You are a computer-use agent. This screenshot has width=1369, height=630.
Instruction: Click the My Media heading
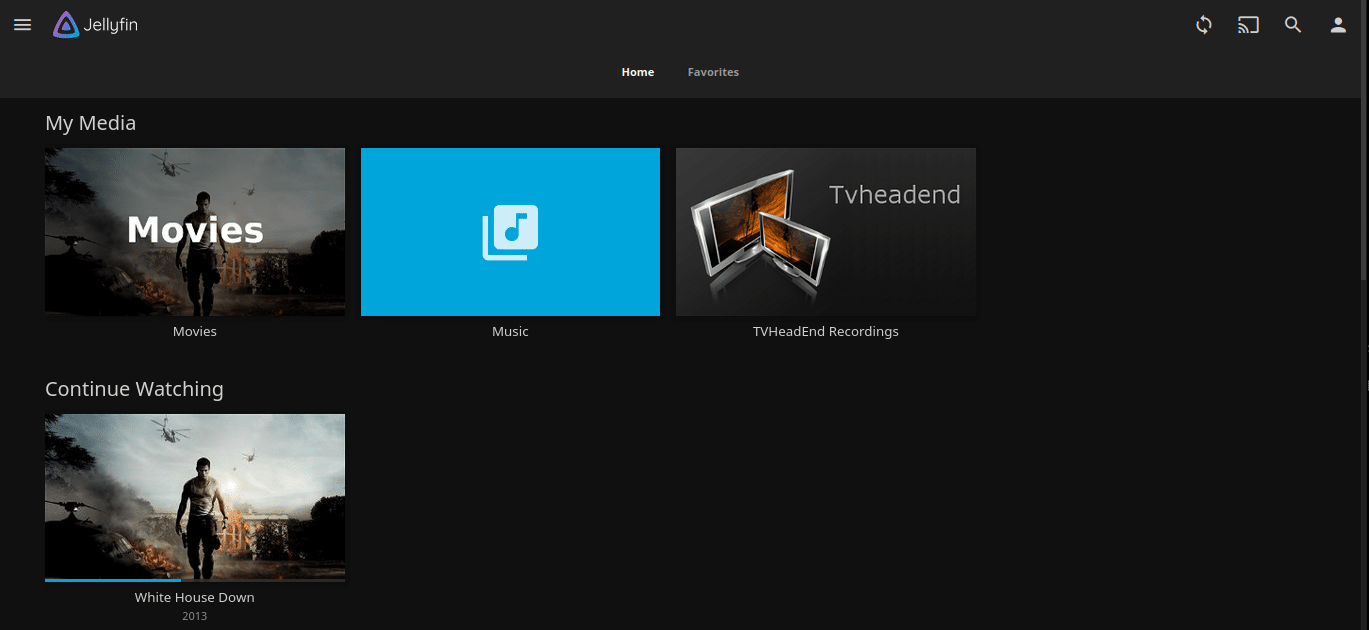[90, 123]
